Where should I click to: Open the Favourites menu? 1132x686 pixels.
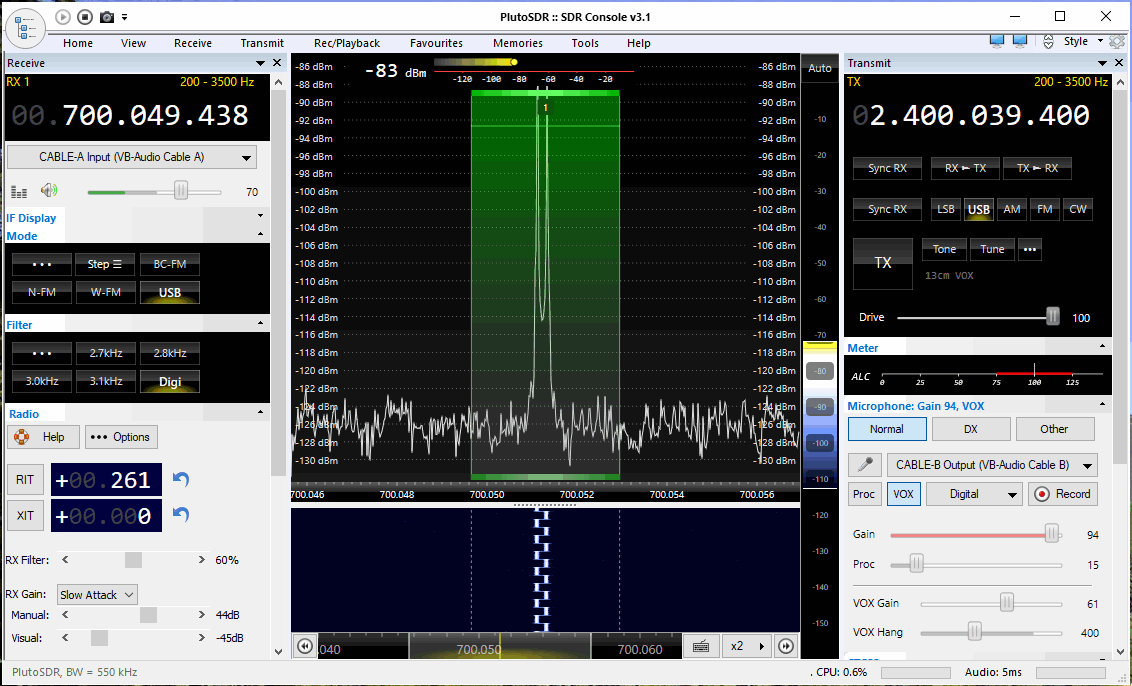tap(436, 43)
